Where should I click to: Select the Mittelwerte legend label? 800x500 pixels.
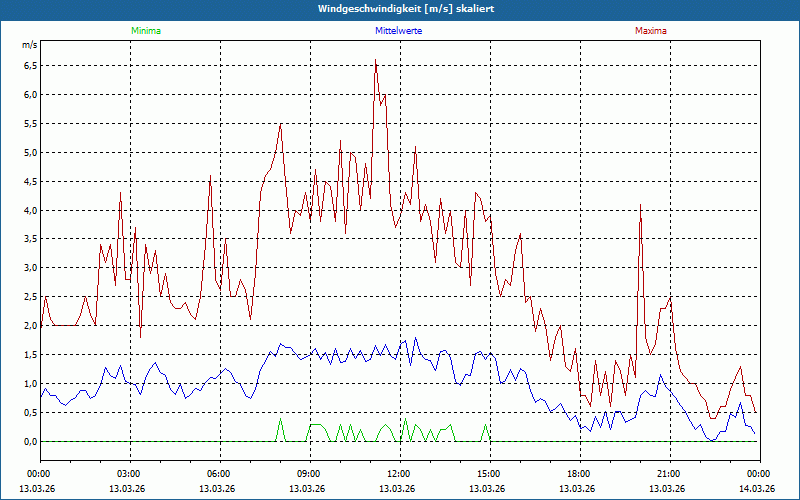399,31
